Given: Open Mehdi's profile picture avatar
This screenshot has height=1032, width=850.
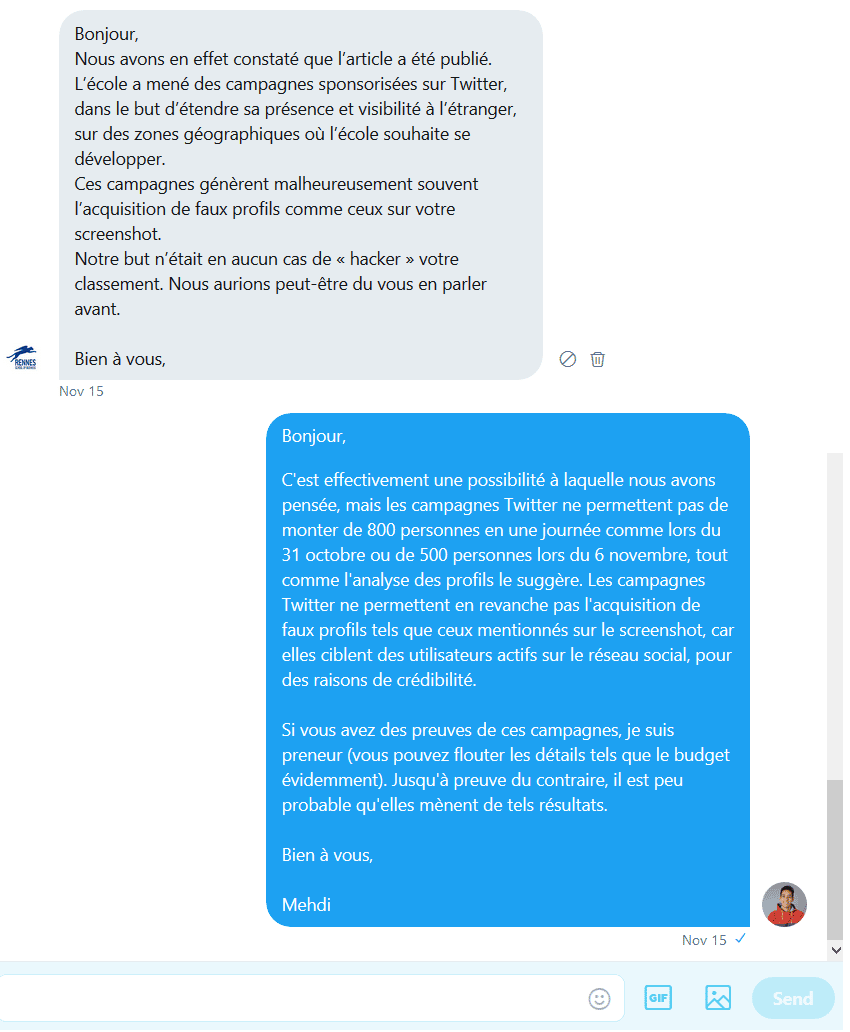Looking at the screenshot, I should tap(784, 904).
